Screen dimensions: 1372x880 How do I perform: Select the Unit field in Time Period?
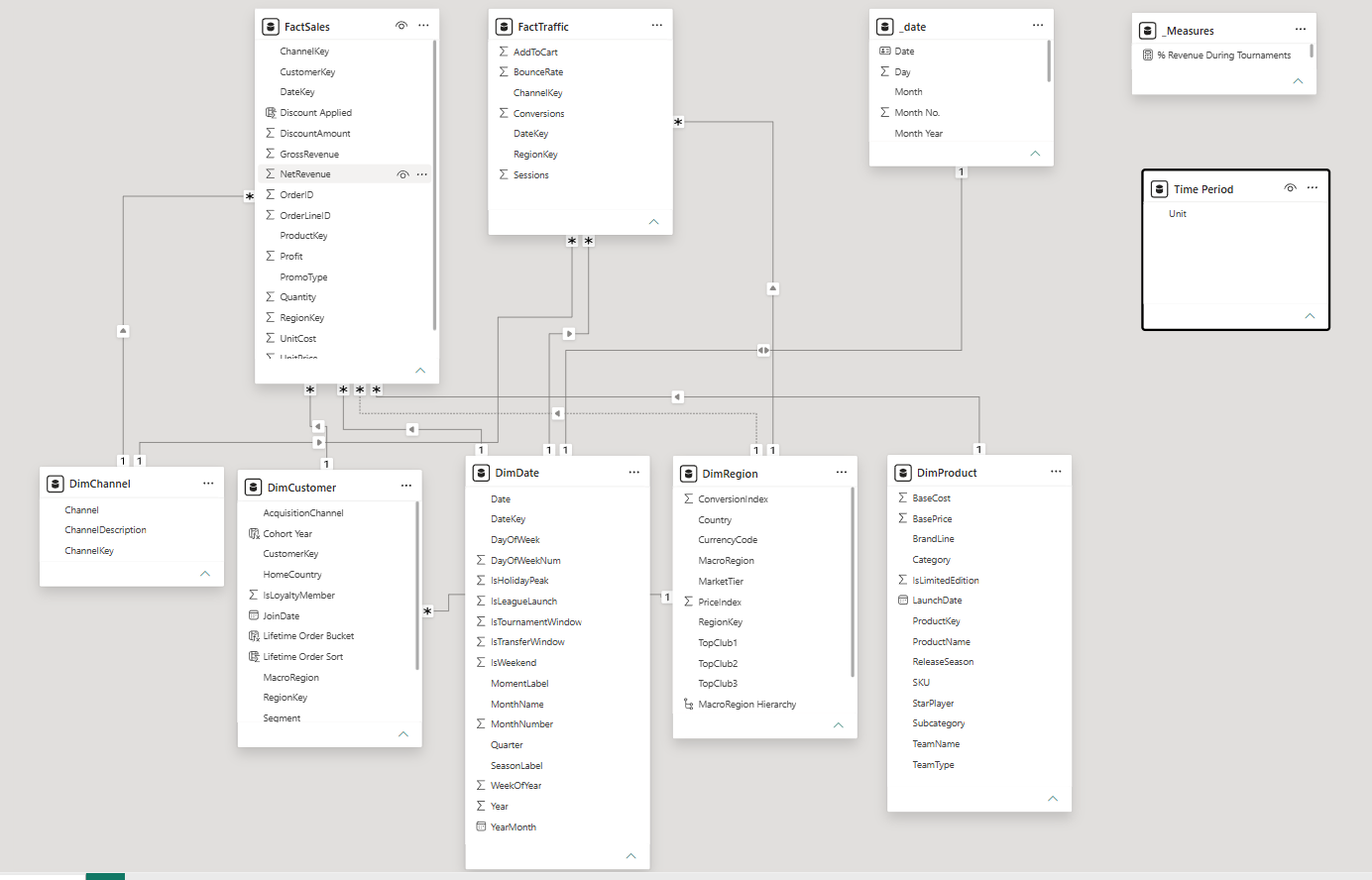[1178, 214]
